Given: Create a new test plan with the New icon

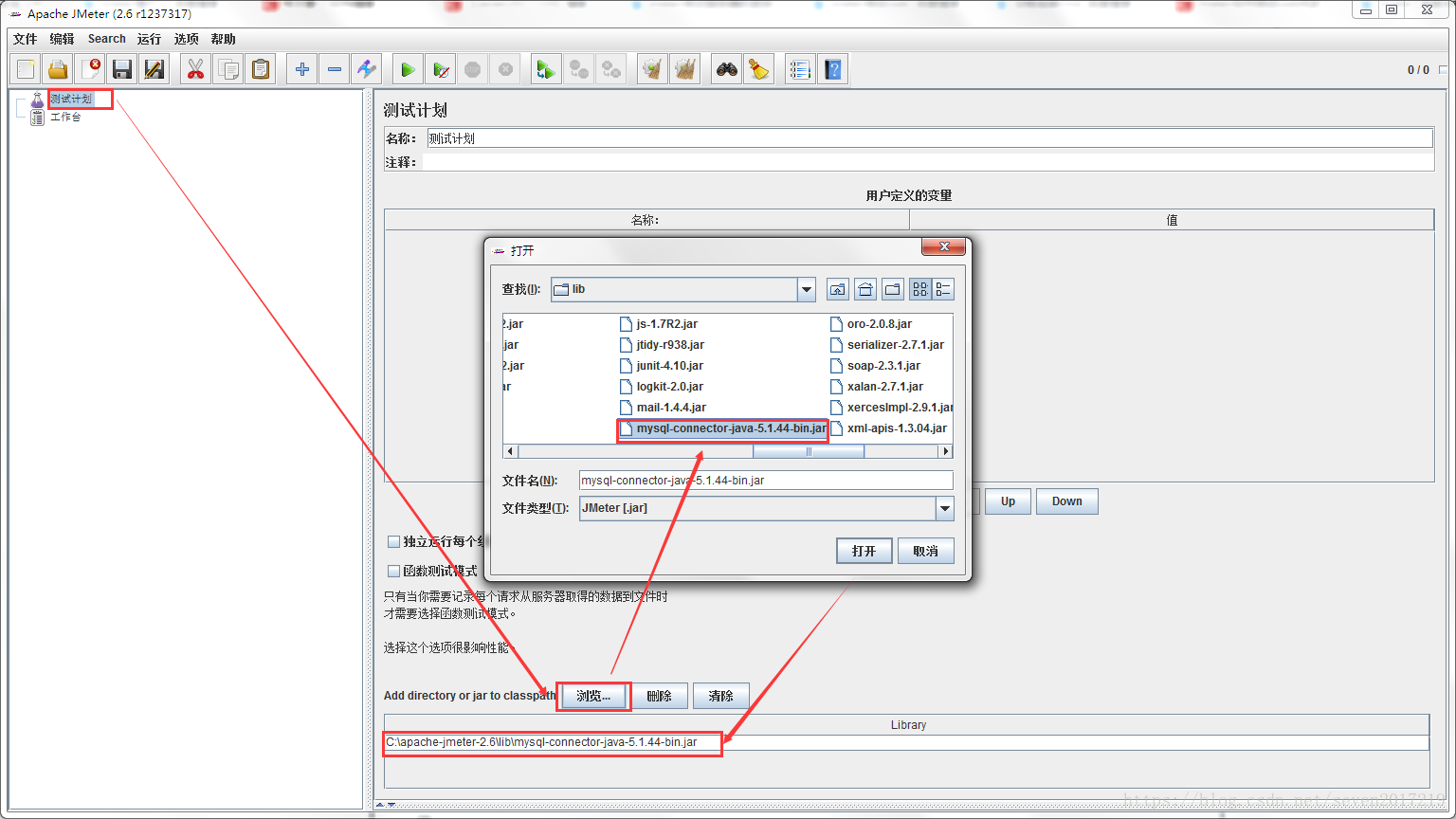Looking at the screenshot, I should tap(26, 69).
